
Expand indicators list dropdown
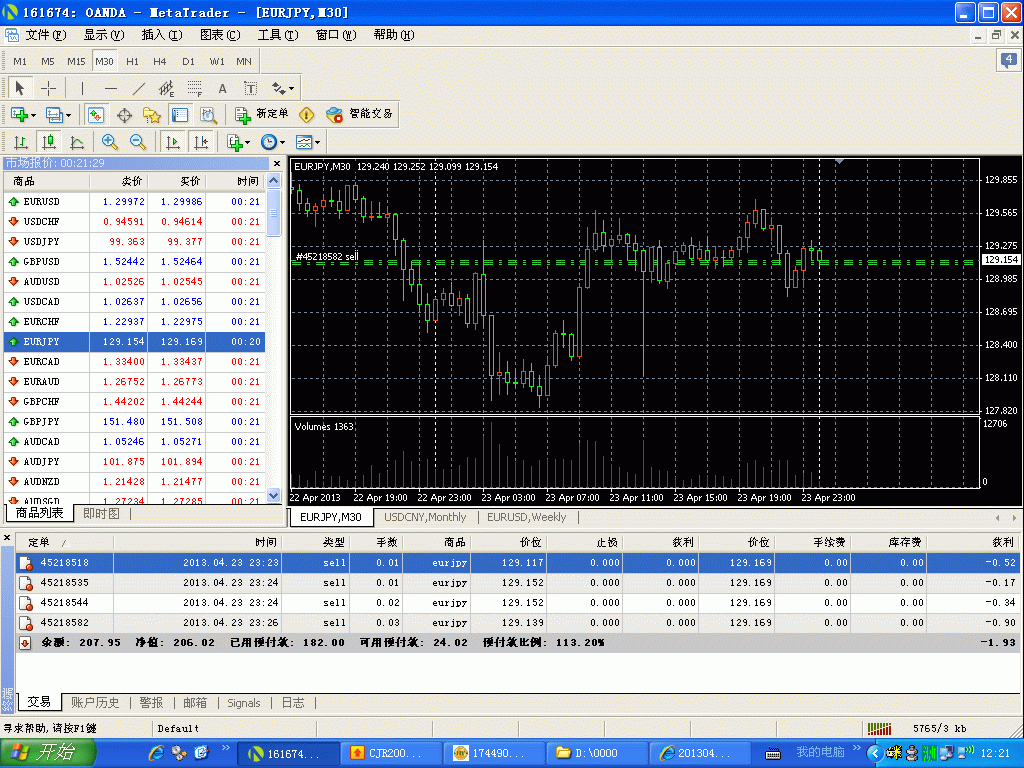[x=248, y=142]
